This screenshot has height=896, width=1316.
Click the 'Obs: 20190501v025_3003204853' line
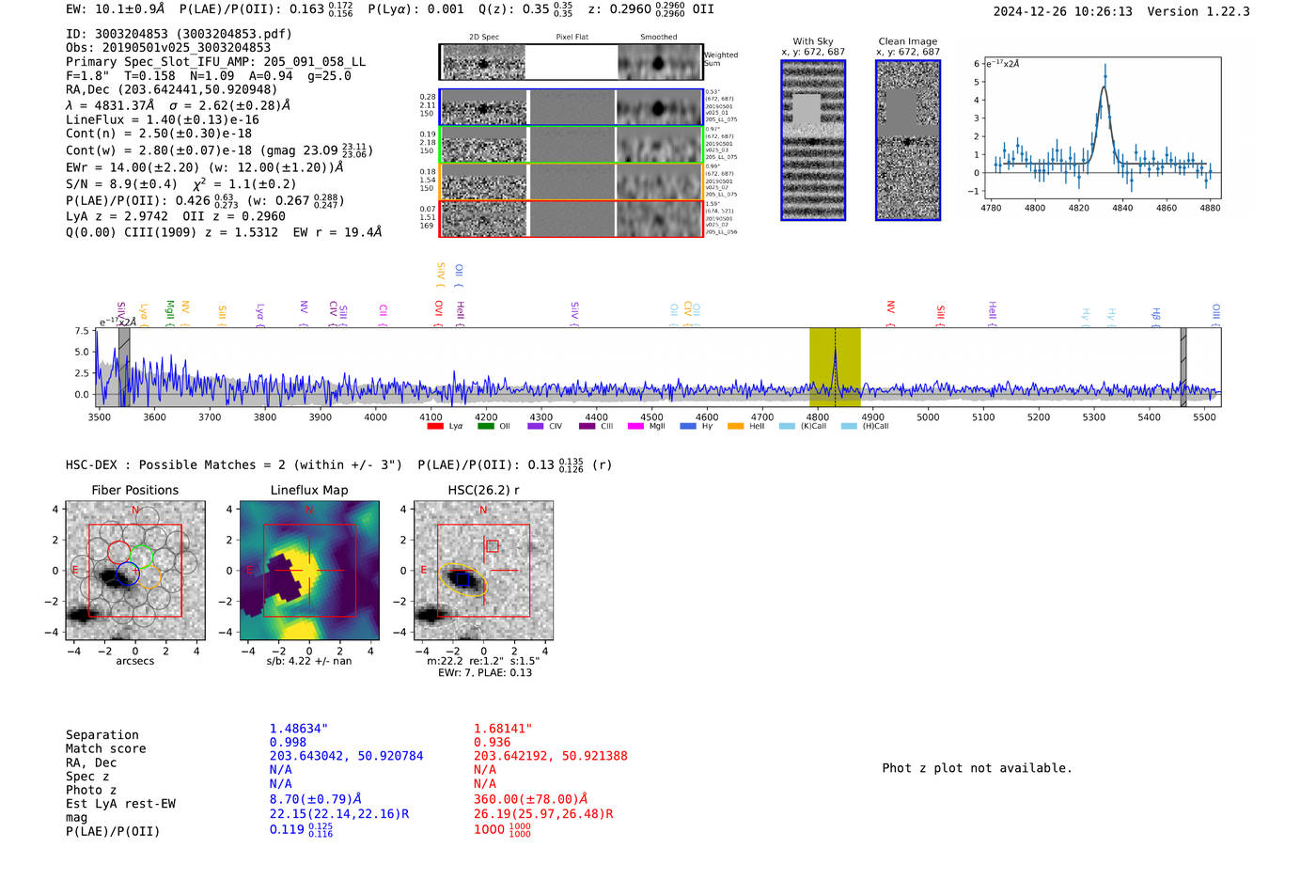coord(168,48)
